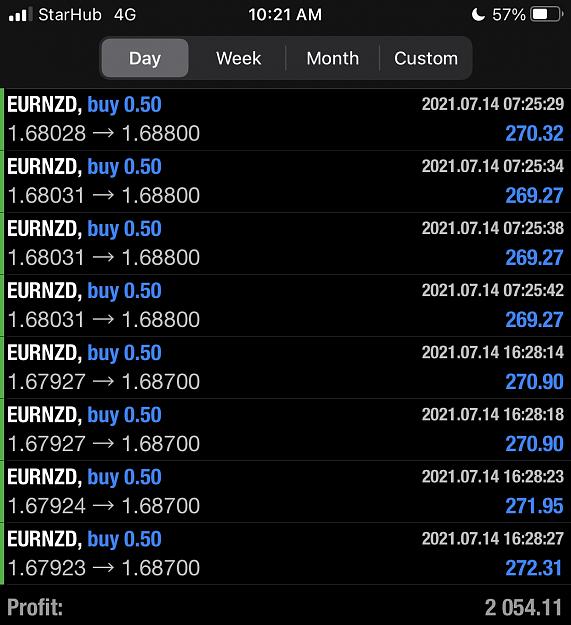This screenshot has height=625, width=571.
Task: Open the trade closed at 16:28:18
Action: click(x=285, y=430)
